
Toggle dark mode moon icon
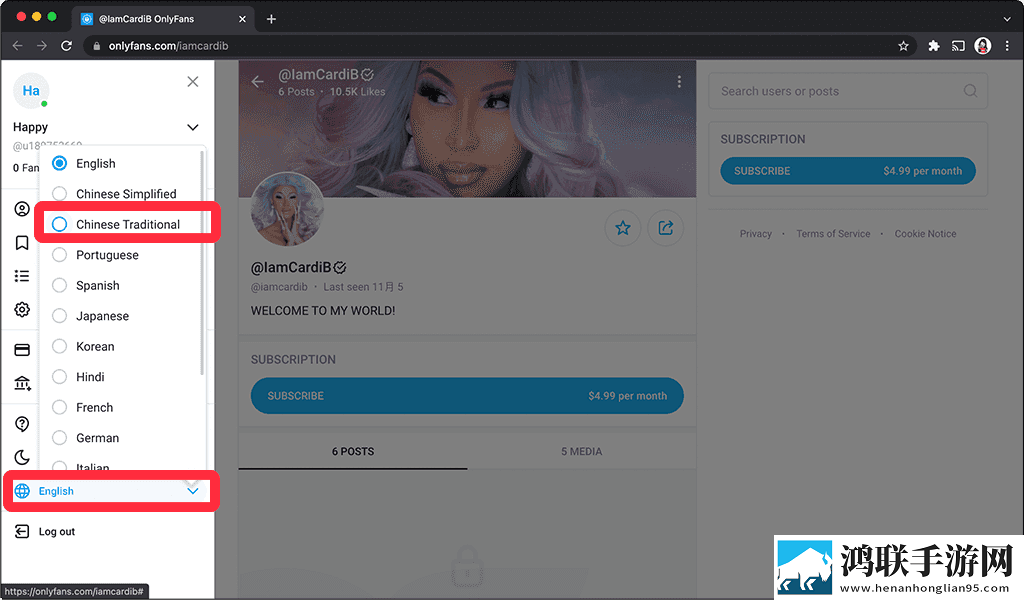(x=22, y=457)
